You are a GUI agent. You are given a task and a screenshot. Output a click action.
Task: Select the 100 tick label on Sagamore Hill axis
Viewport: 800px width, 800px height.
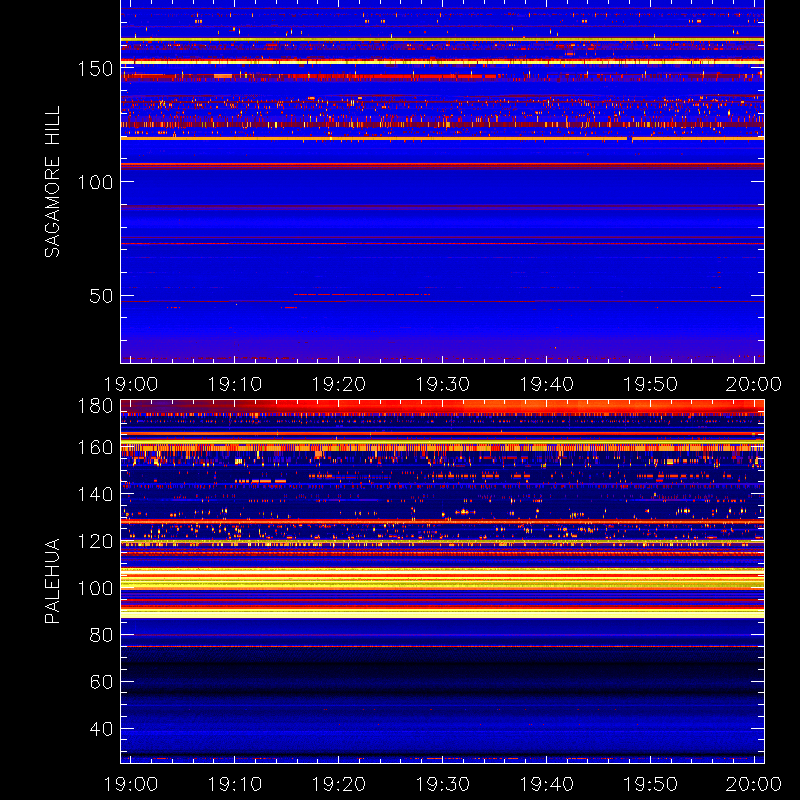pyautogui.click(x=95, y=182)
